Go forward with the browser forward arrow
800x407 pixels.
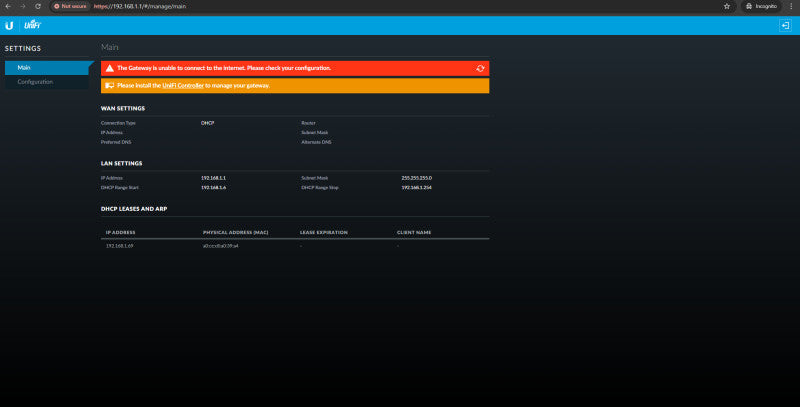point(23,6)
